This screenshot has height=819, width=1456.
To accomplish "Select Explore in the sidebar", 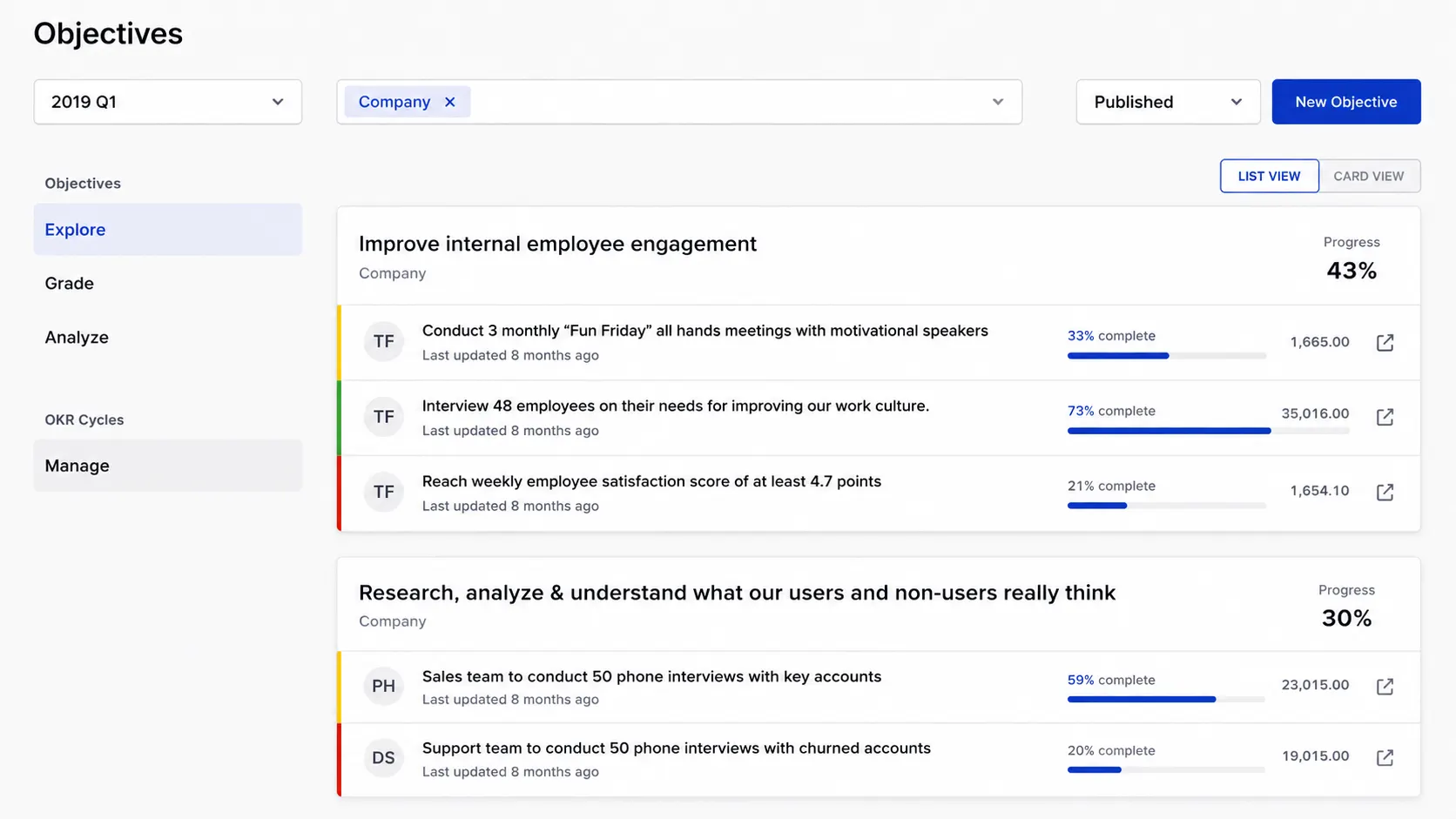I will point(168,230).
